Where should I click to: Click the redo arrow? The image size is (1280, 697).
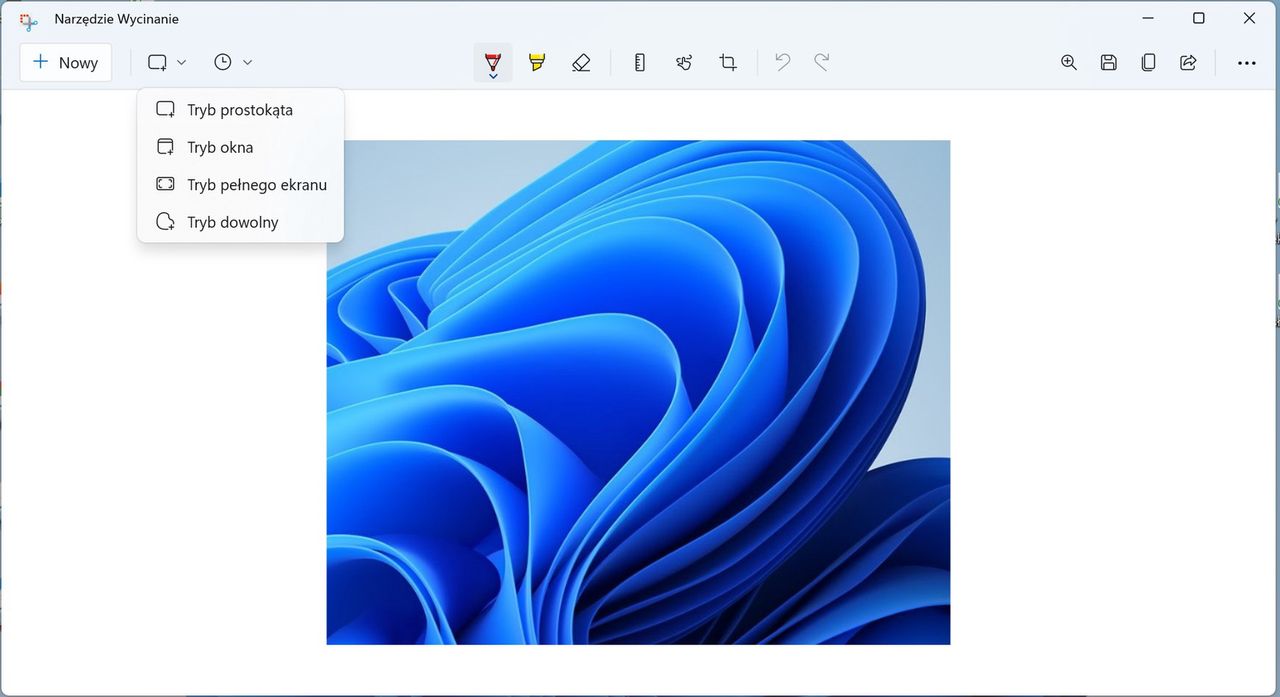coord(821,62)
